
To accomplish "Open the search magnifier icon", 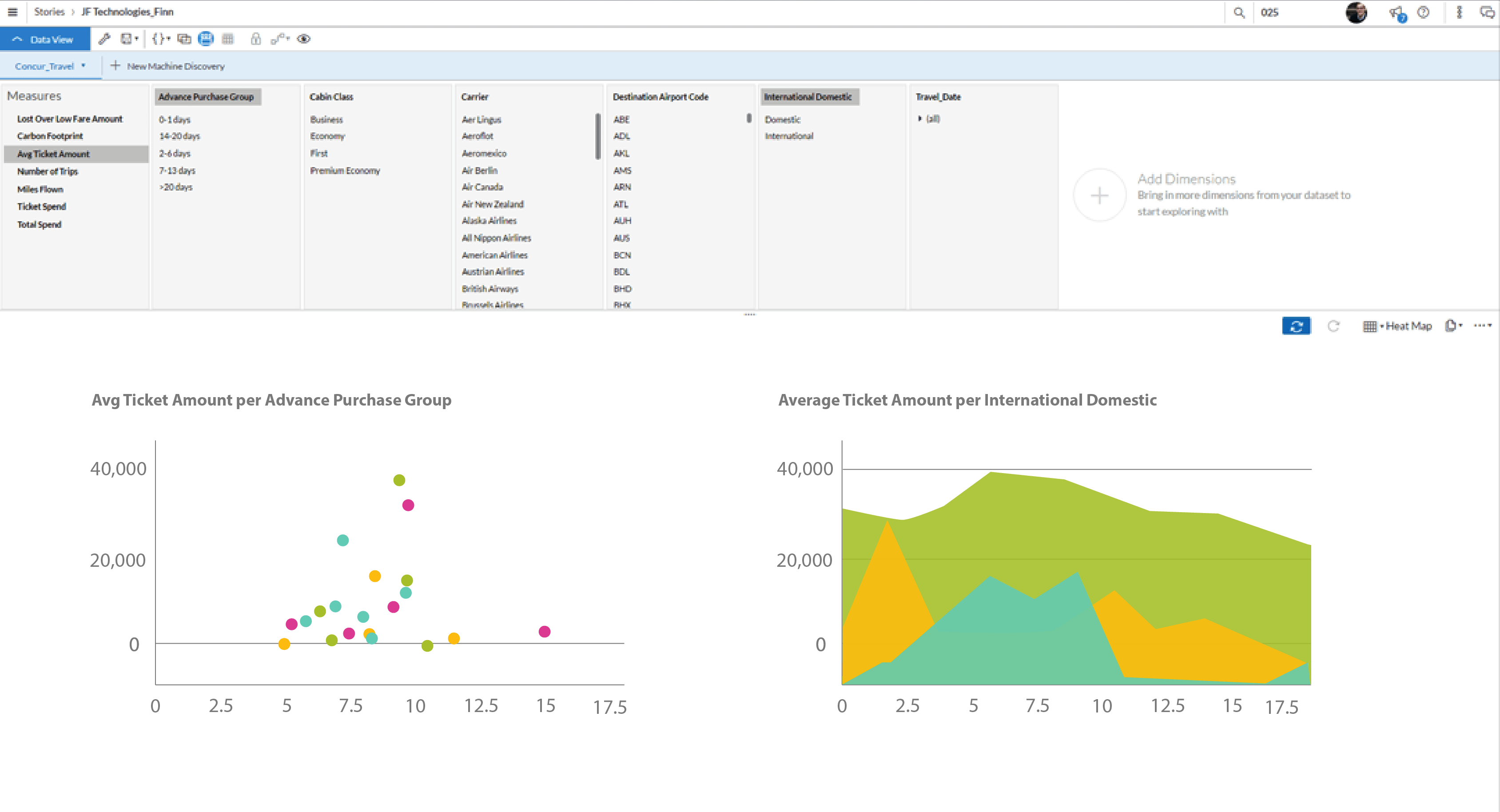I will pyautogui.click(x=1238, y=12).
